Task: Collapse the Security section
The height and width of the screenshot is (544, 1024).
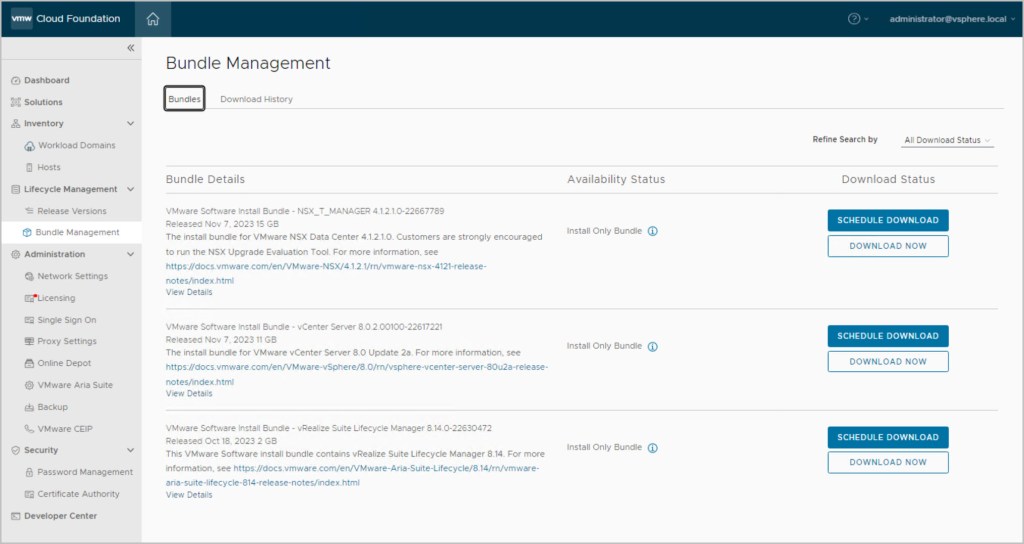Action: (x=130, y=450)
